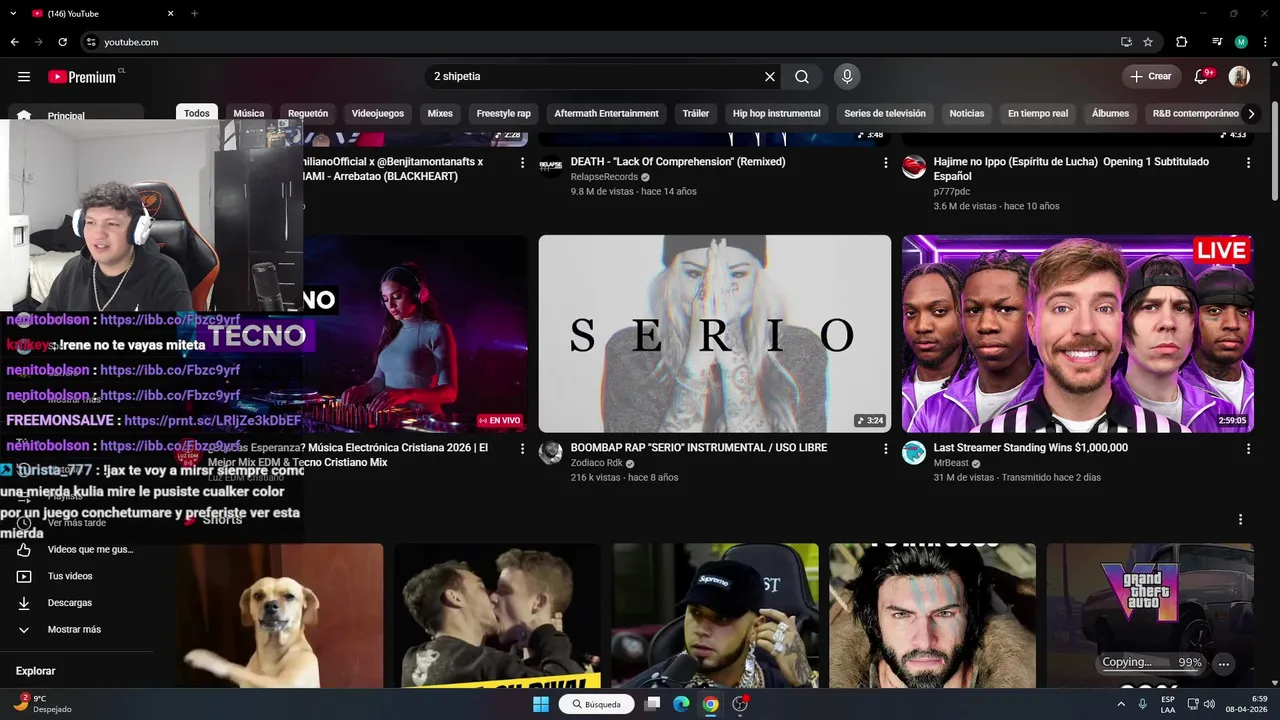Open the bearded warrior Short thumbnail
1280x720 pixels.
[x=932, y=616]
